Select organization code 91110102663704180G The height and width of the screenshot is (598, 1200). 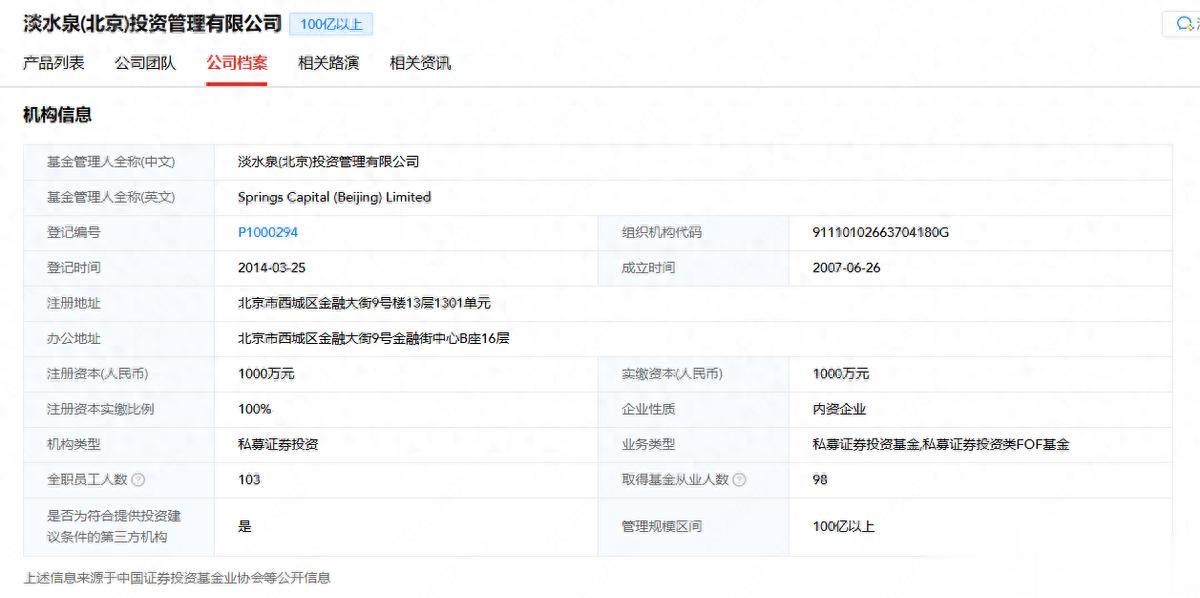881,232
